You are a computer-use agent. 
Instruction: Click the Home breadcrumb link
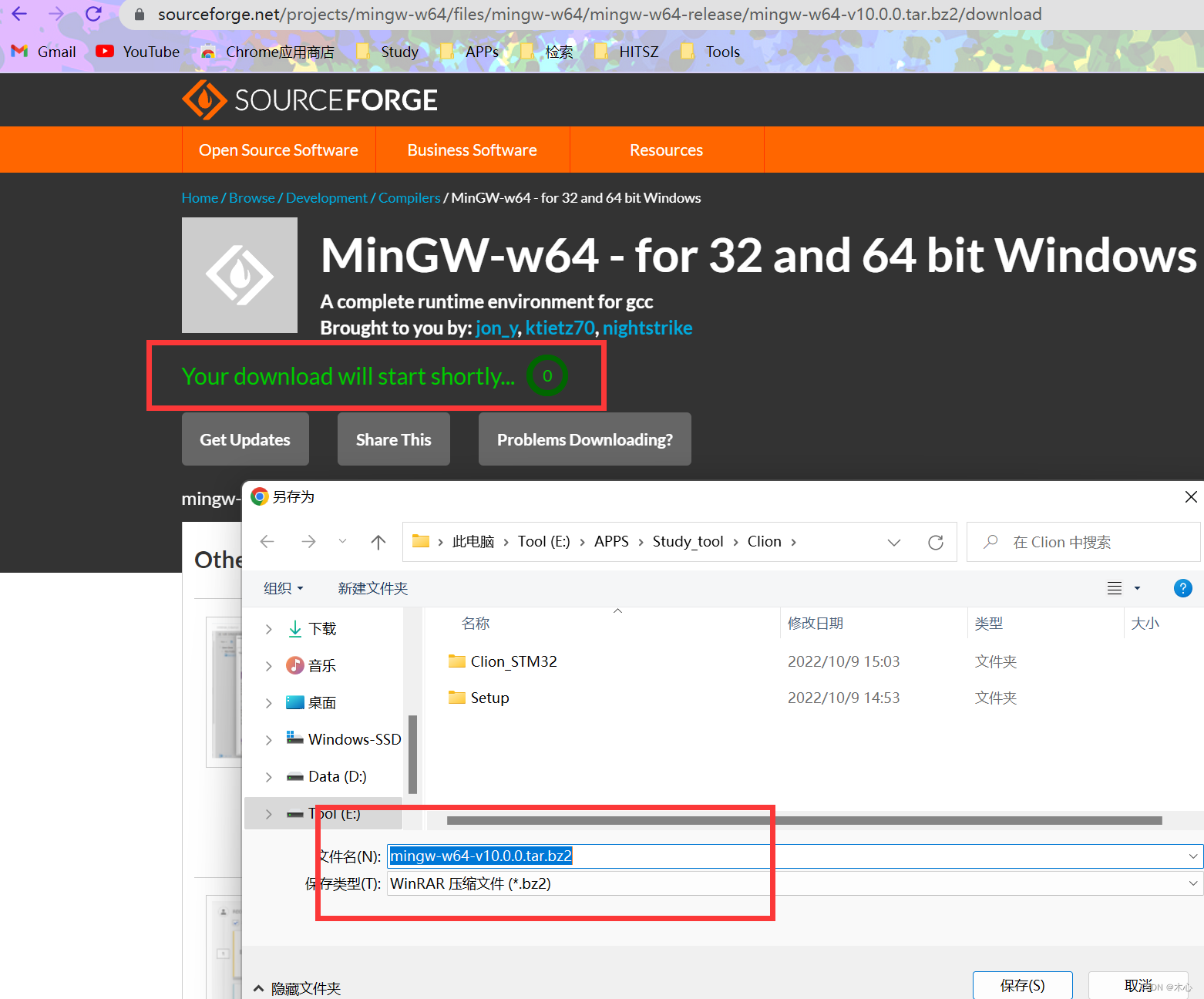(x=200, y=198)
